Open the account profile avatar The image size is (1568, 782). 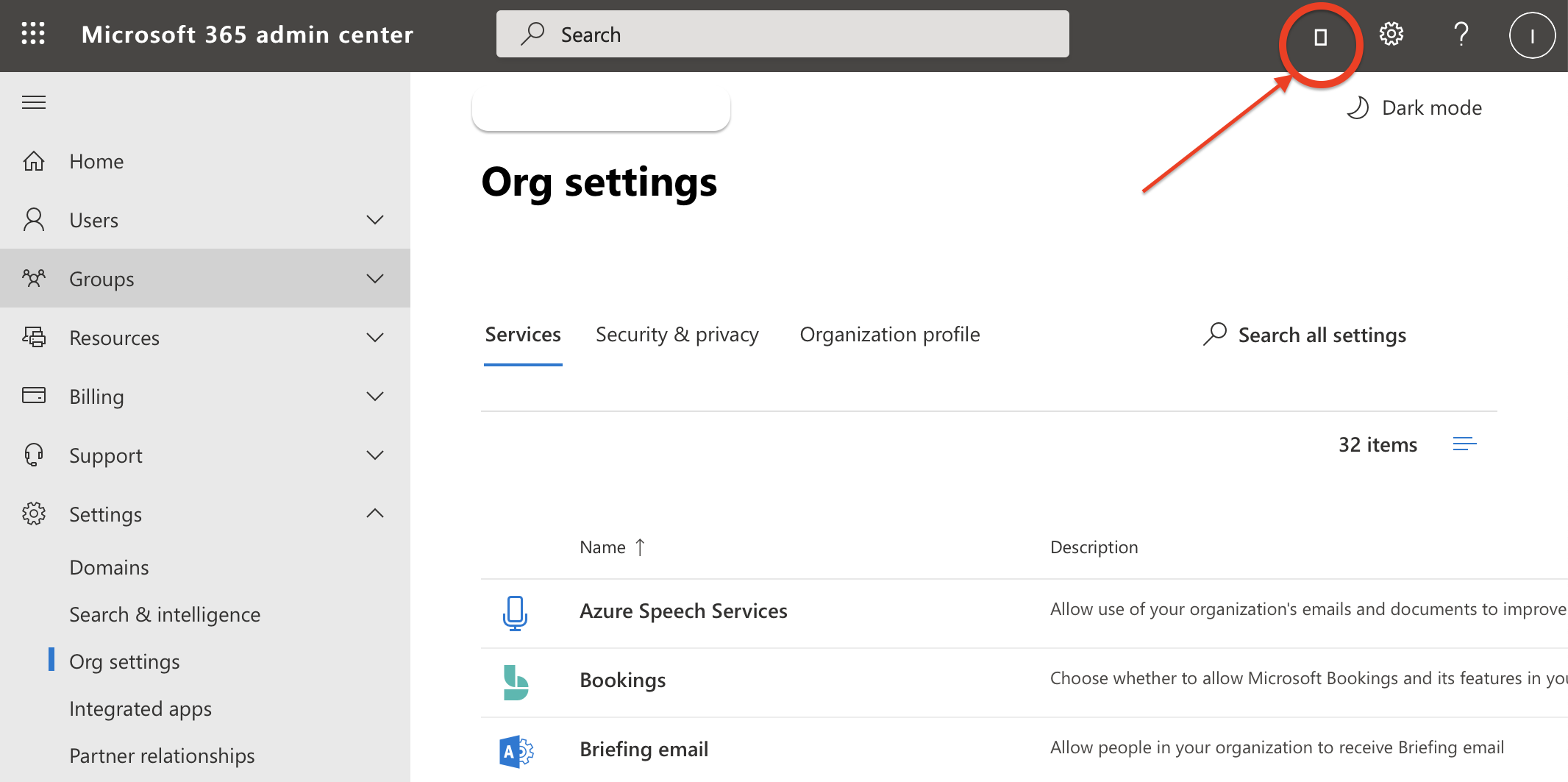click(x=1532, y=35)
